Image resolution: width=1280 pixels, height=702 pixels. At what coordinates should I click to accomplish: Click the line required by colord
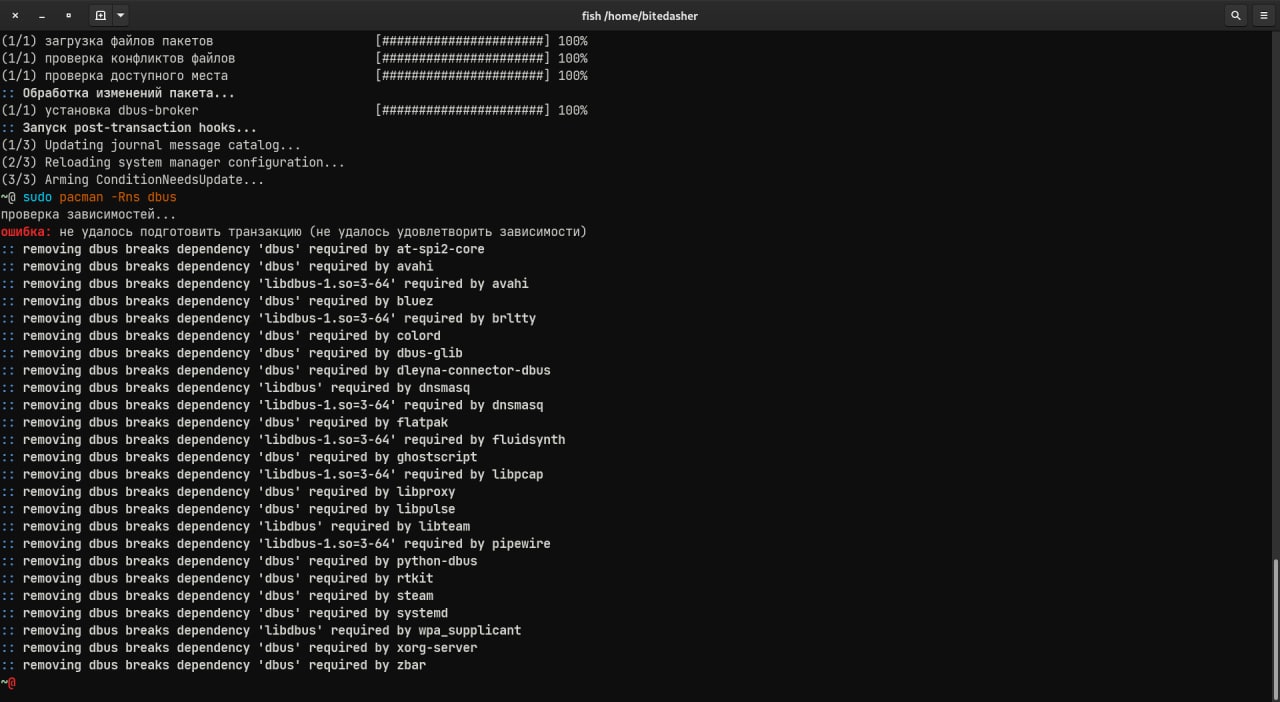220,336
